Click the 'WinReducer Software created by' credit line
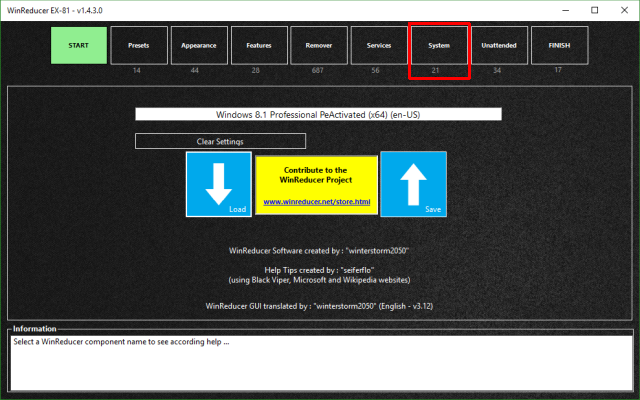The width and height of the screenshot is (640, 400). (319, 251)
